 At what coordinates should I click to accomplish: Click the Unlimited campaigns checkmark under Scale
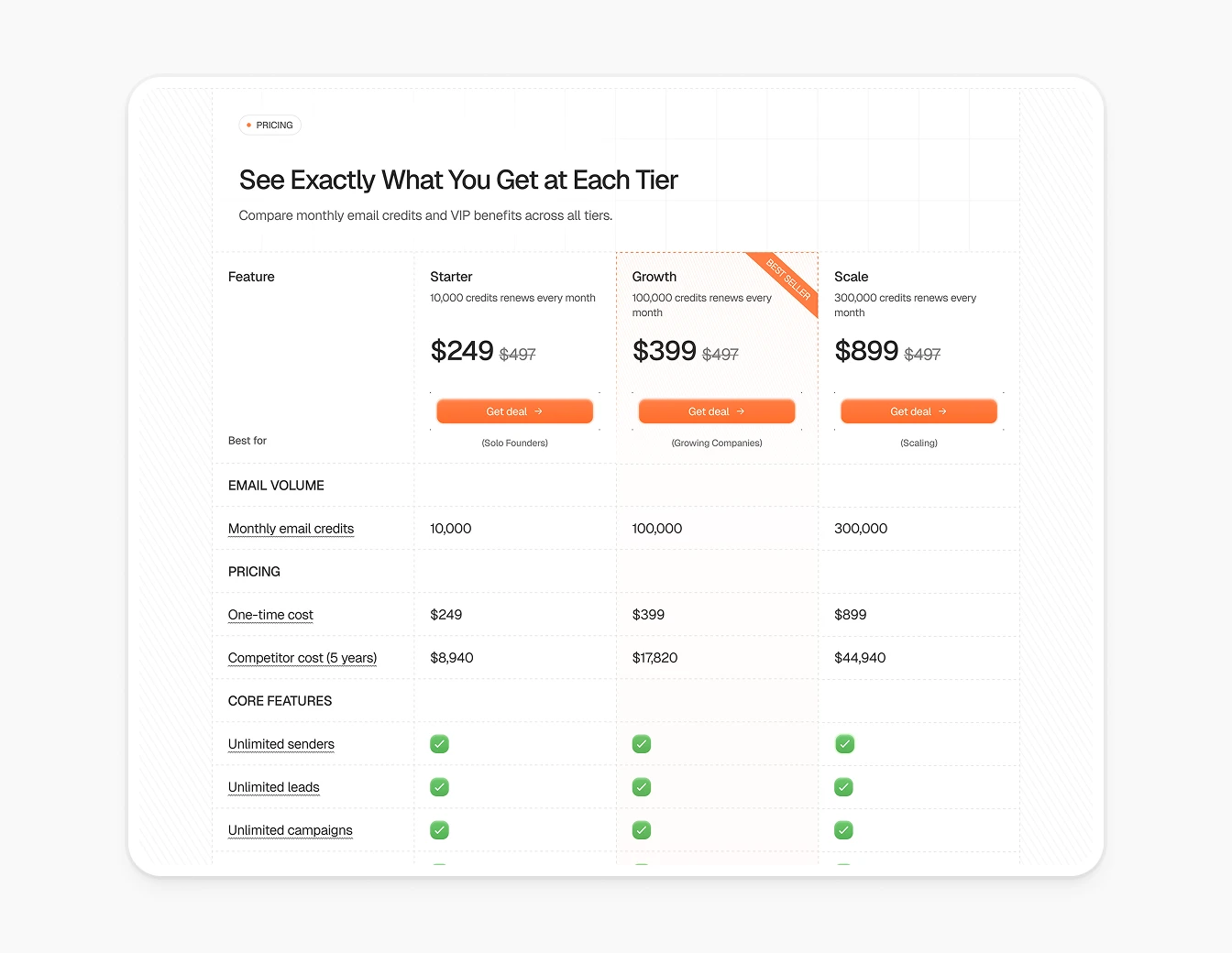[x=843, y=830]
